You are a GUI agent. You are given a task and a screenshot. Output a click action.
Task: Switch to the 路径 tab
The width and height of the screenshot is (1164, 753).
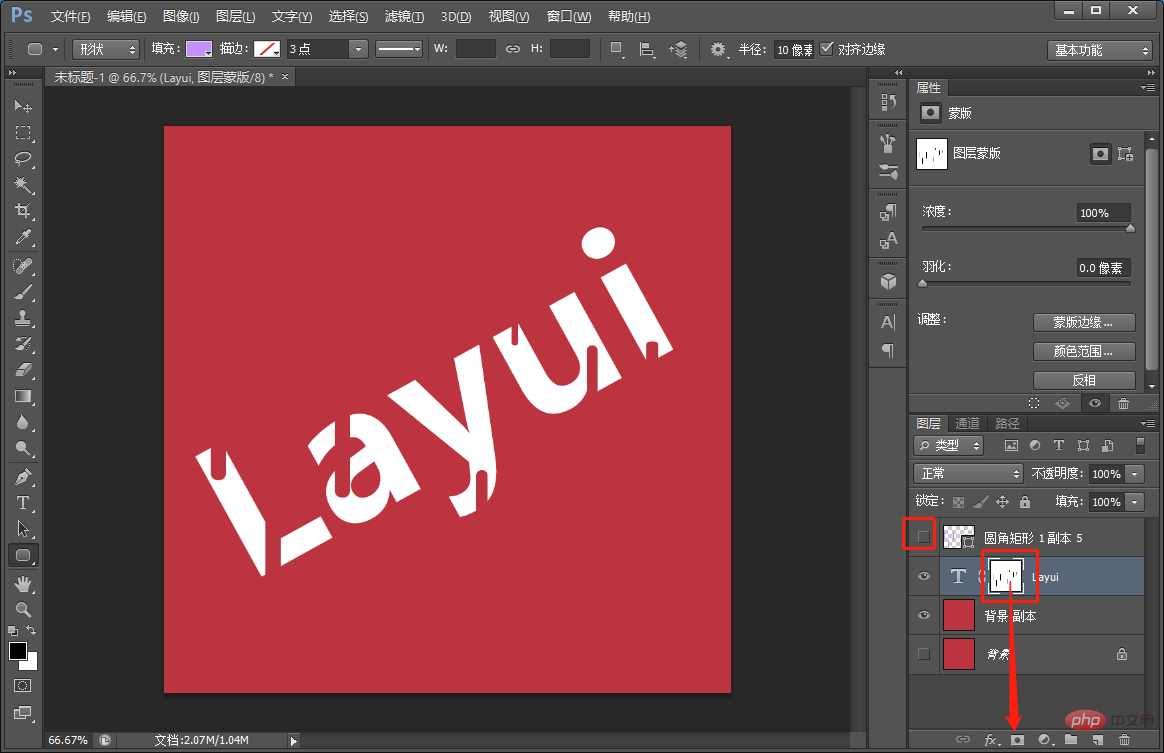(x=1007, y=423)
